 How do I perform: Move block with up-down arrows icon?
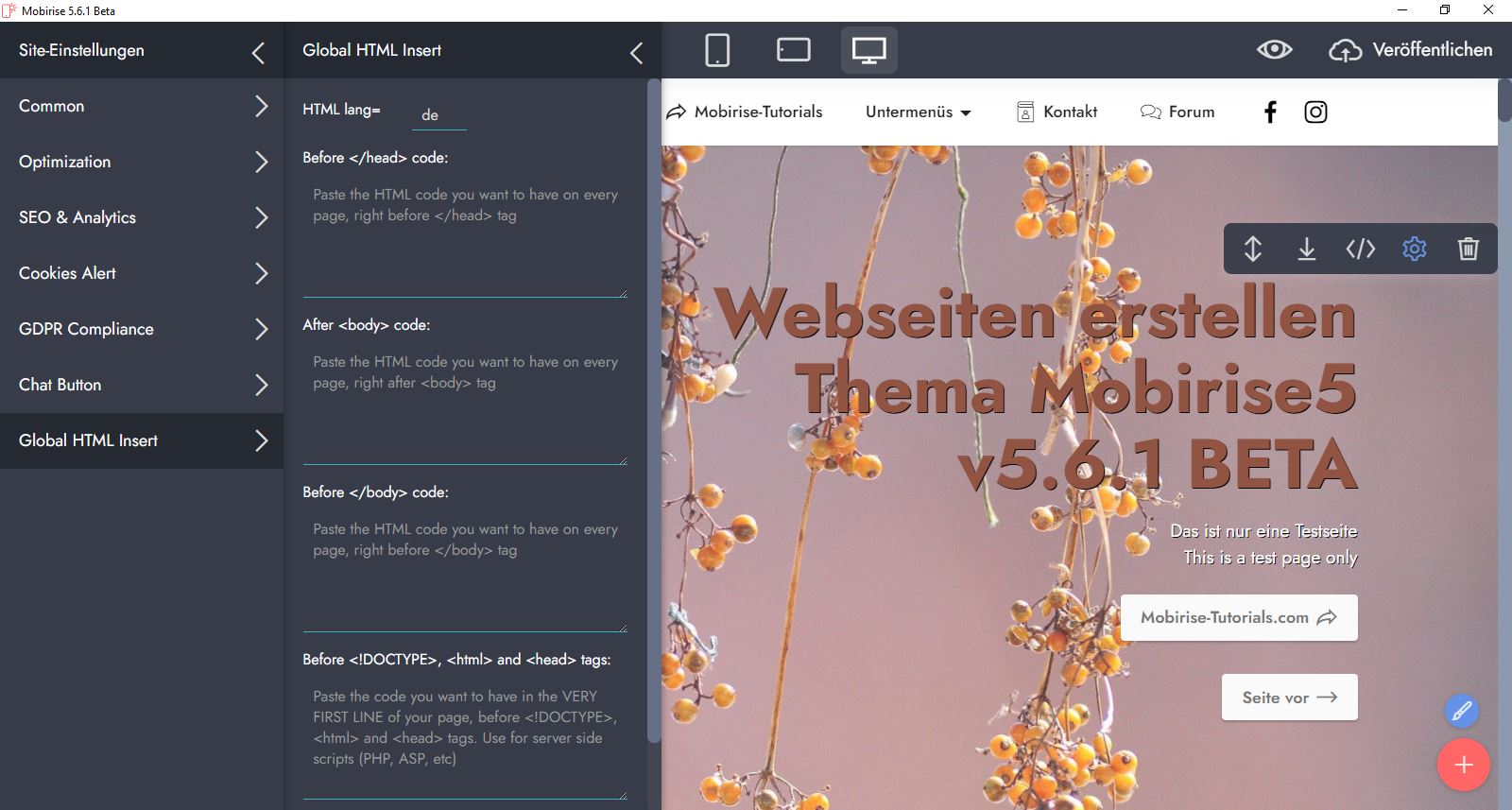point(1253,249)
